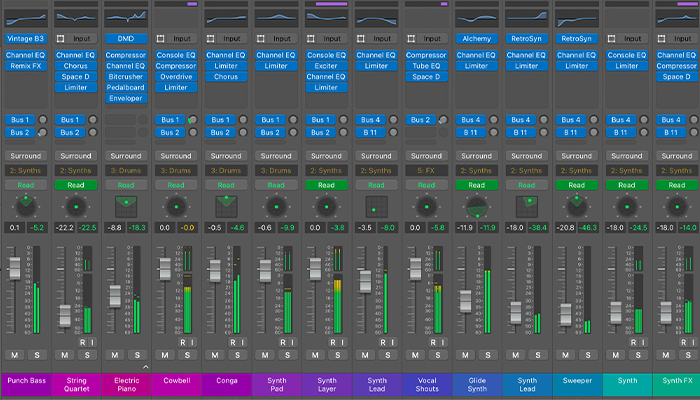Toggle input monitoring I on Synth Pad

click(x=292, y=342)
